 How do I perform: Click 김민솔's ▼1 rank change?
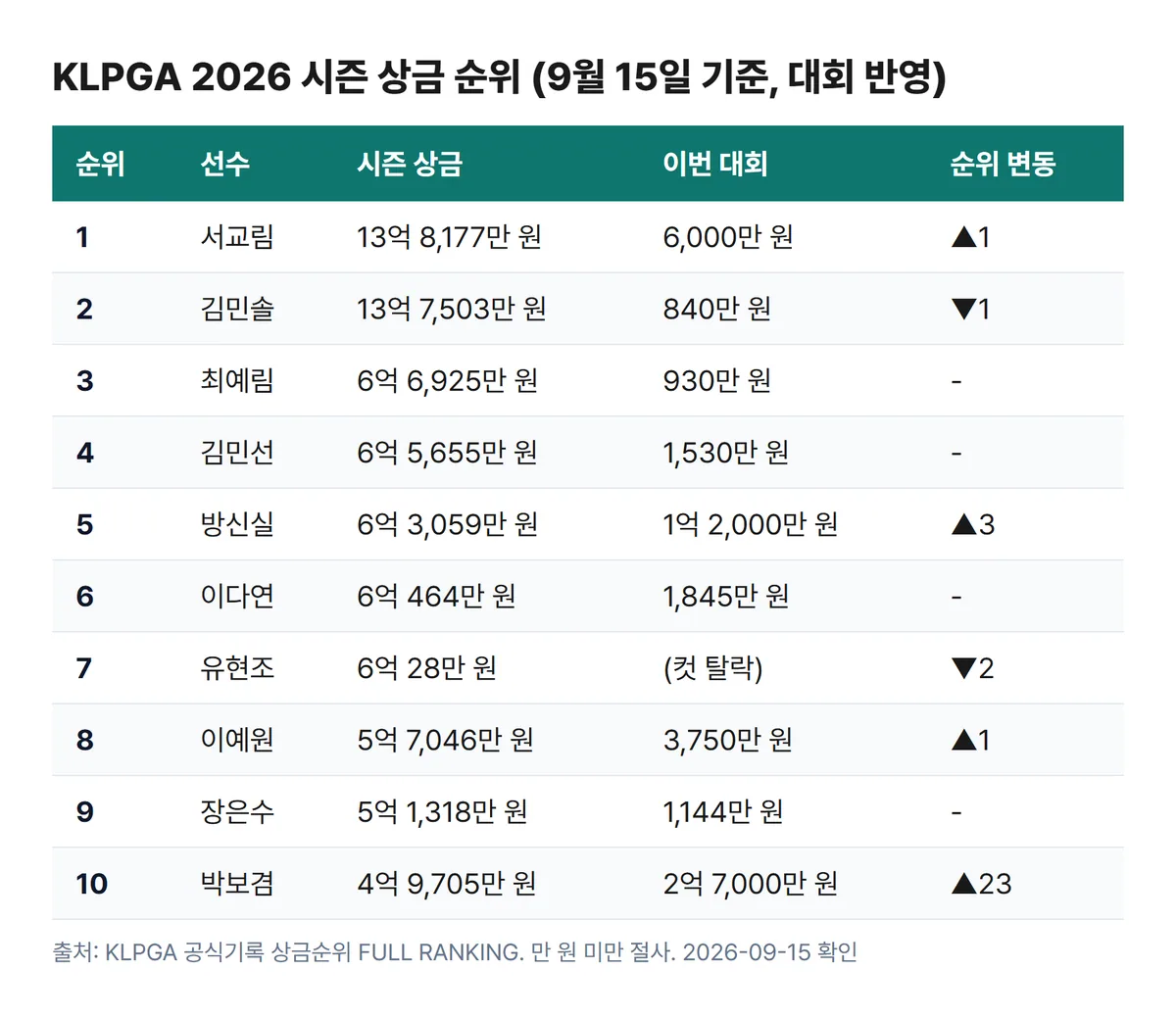coord(970,309)
